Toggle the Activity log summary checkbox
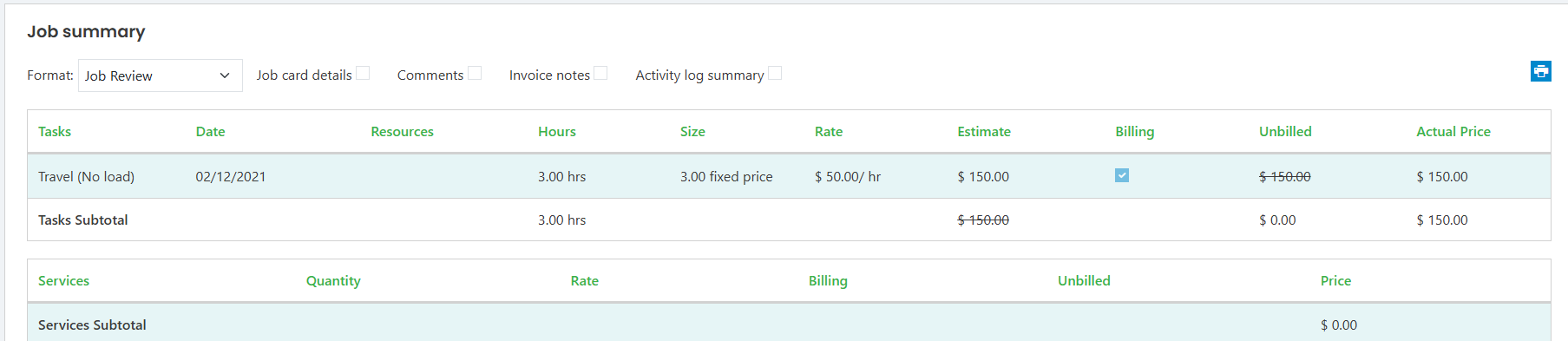This screenshot has width=1568, height=341. [775, 73]
